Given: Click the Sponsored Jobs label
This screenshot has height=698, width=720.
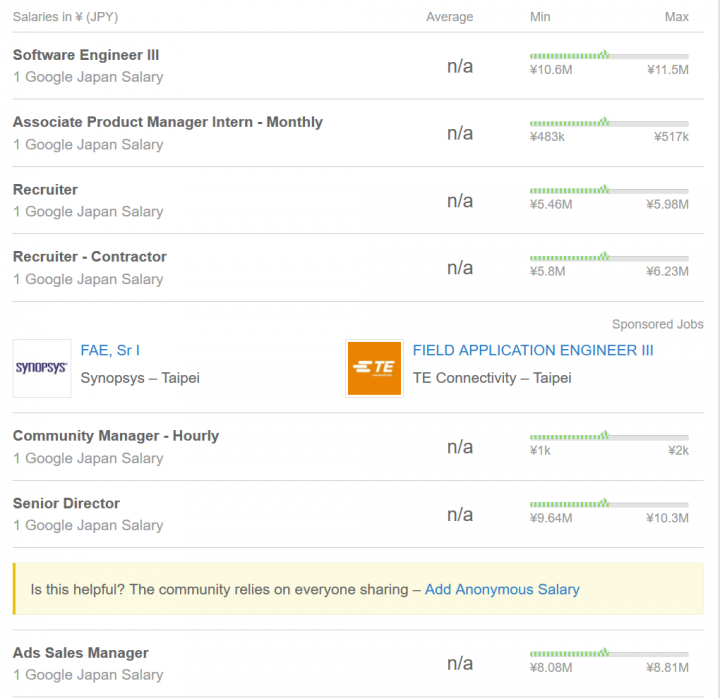Looking at the screenshot, I should (x=658, y=324).
